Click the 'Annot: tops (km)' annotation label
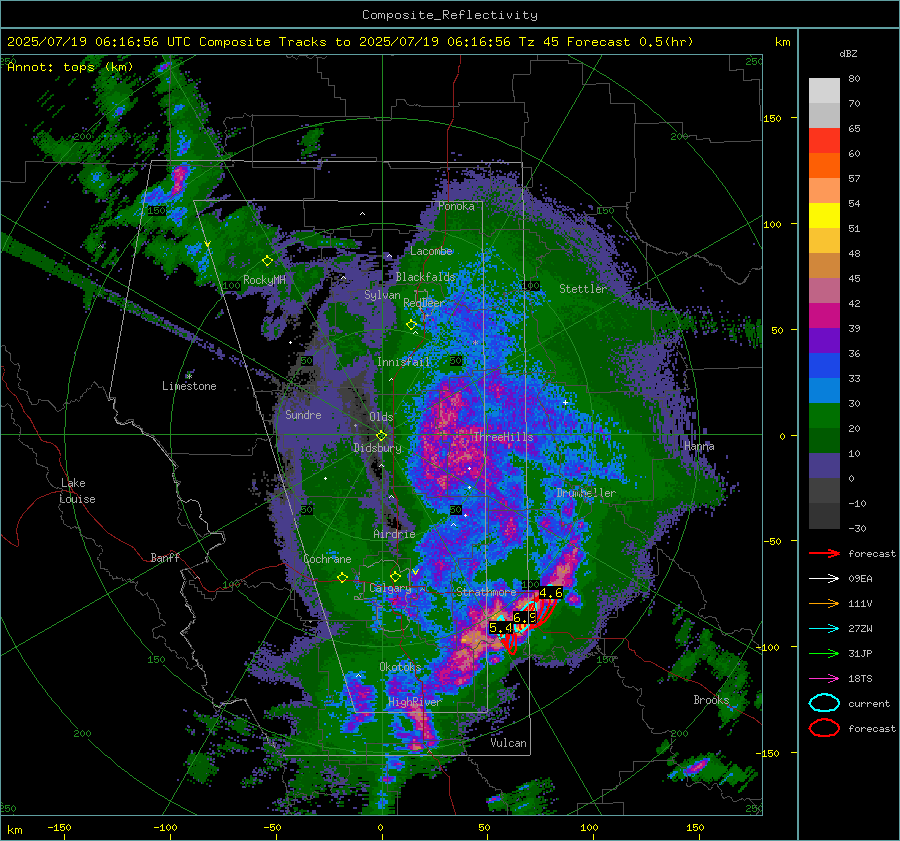The height and width of the screenshot is (841, 900). [x=71, y=67]
